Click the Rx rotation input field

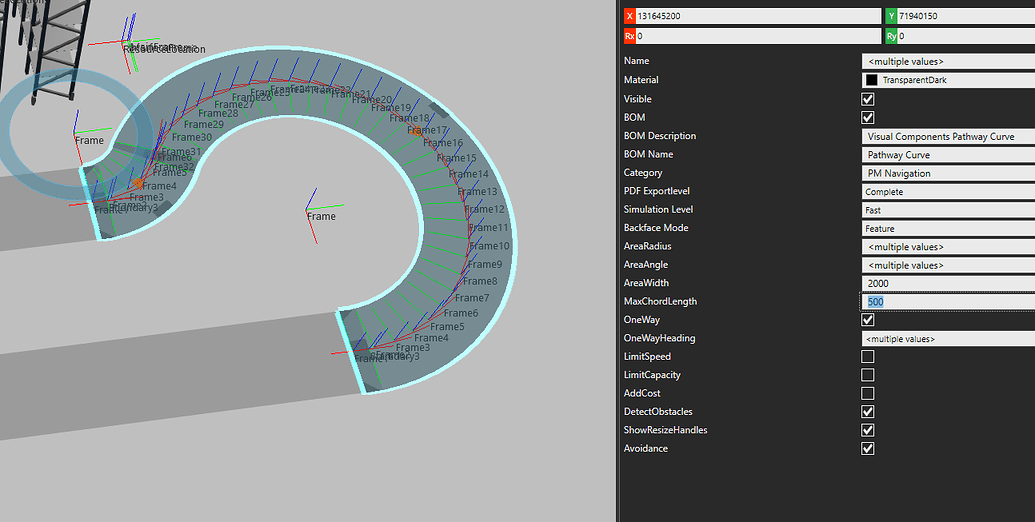(x=758, y=36)
